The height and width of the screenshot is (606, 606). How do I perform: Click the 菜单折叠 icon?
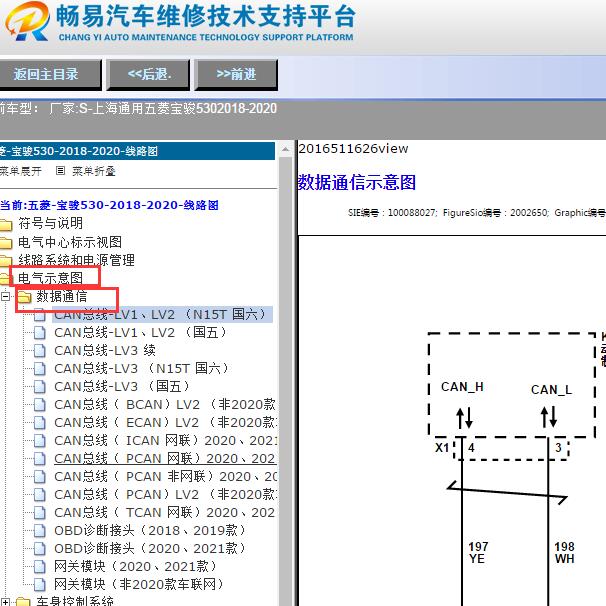(x=60, y=170)
